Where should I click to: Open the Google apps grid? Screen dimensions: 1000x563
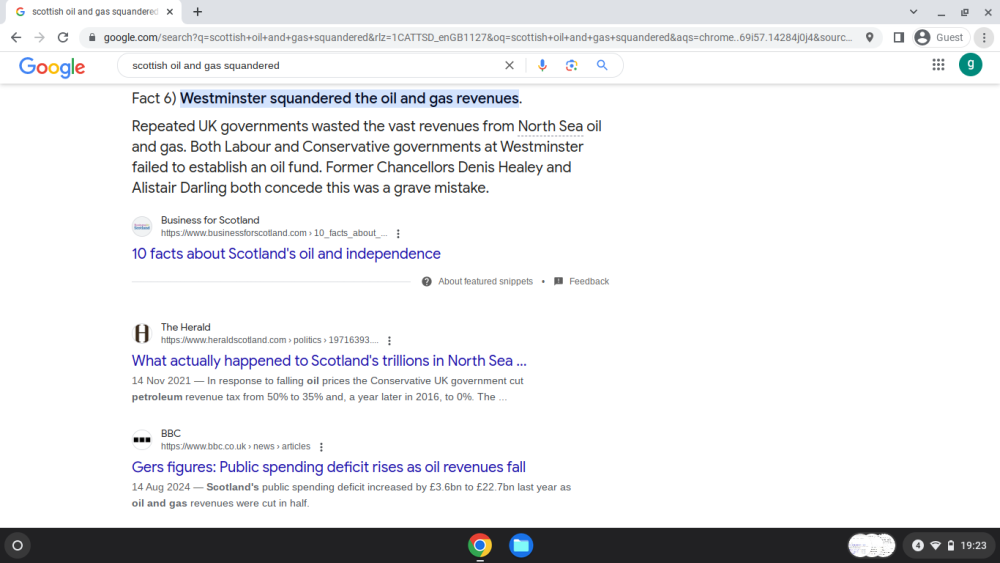[938, 64]
